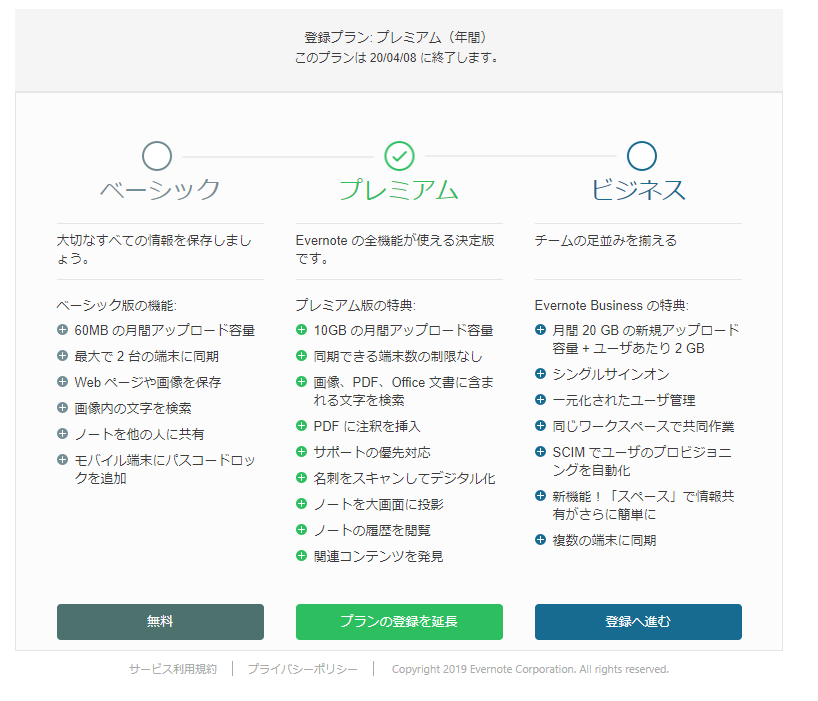Click plus icon beside 同じワークスペースで共同作業
Viewport: 818px width, 701px height.
tap(540, 426)
